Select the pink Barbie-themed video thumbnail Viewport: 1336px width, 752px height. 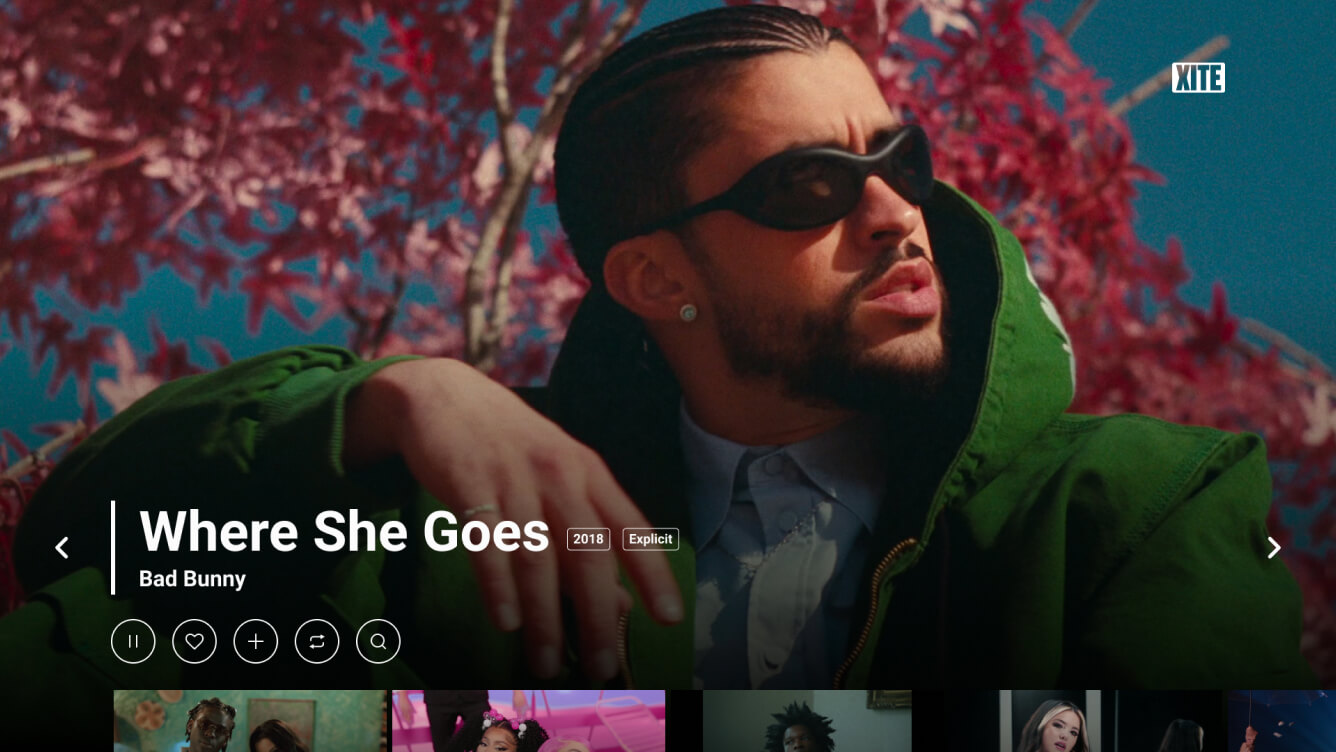click(528, 721)
